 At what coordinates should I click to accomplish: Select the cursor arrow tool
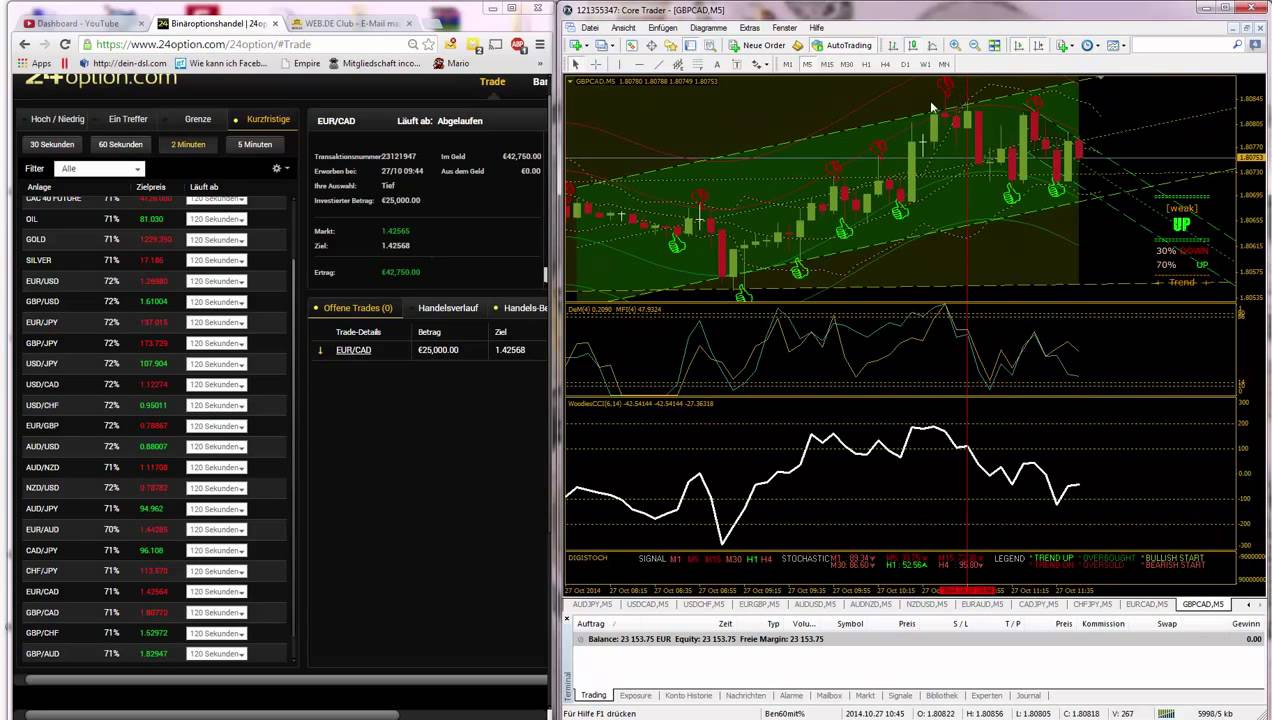(x=575, y=64)
